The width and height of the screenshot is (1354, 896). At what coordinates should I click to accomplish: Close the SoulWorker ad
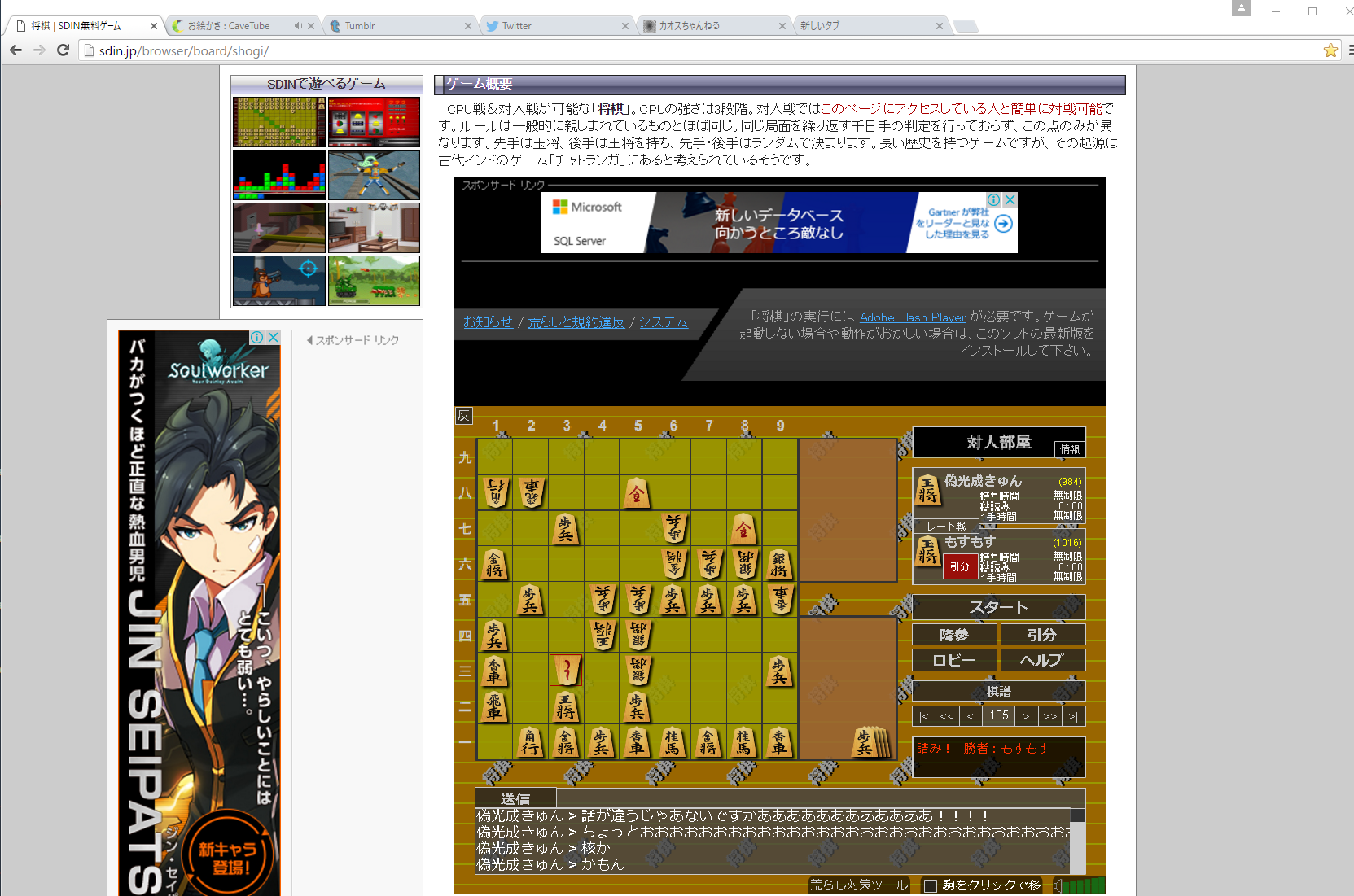click(274, 337)
